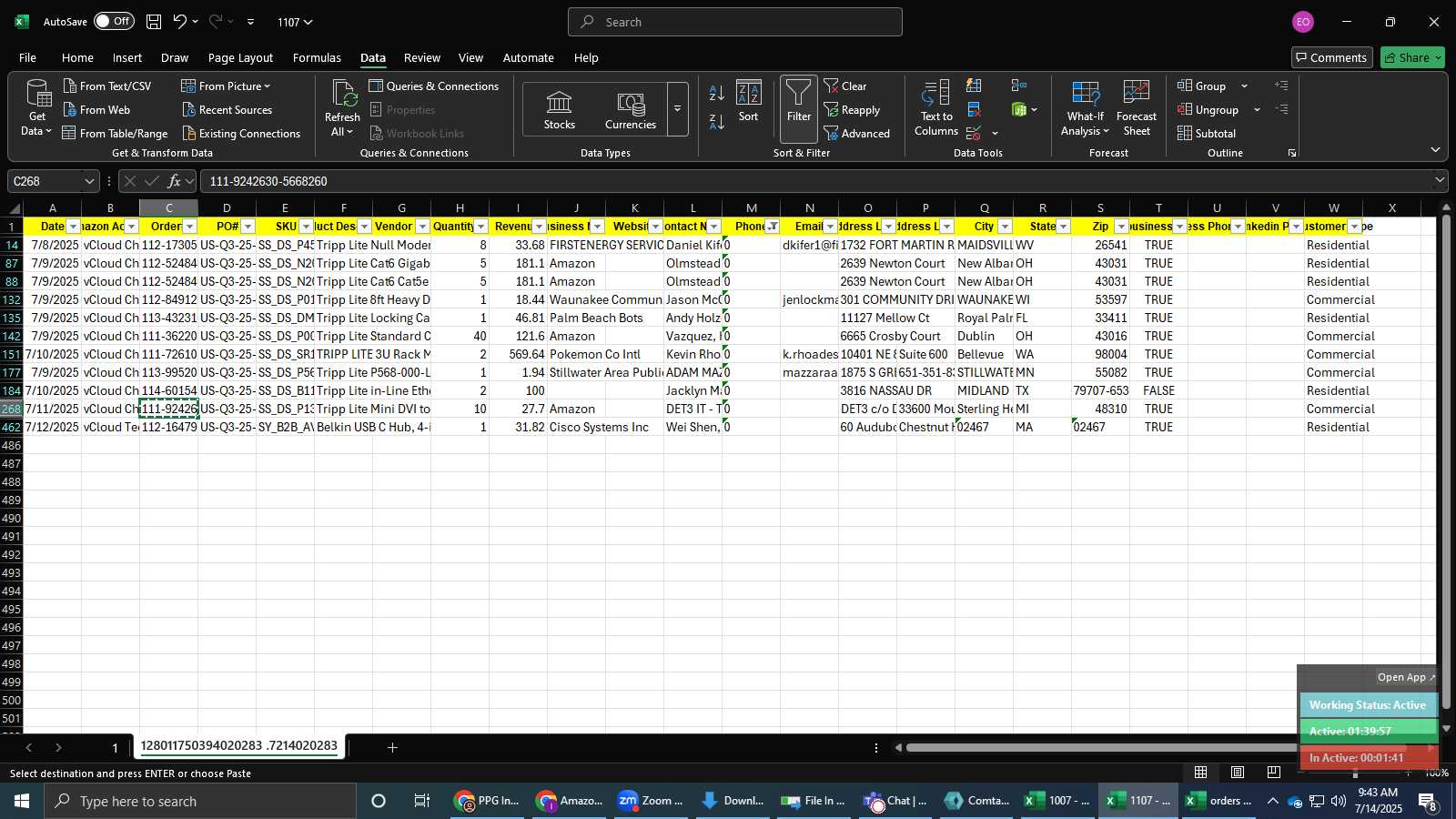Click Flash Fill icon
1456x819 pixels.
coord(974,86)
